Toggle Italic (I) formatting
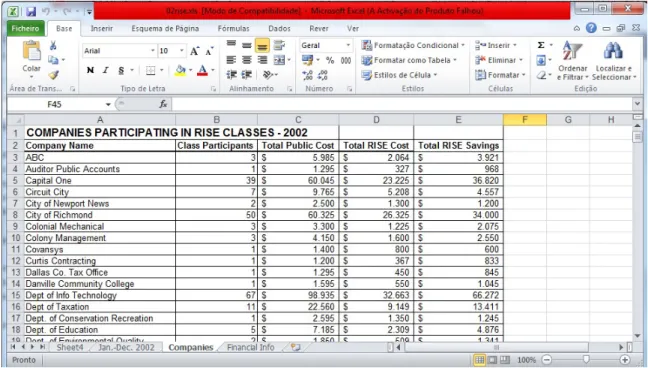The width and height of the screenshot is (648, 368). point(106,70)
